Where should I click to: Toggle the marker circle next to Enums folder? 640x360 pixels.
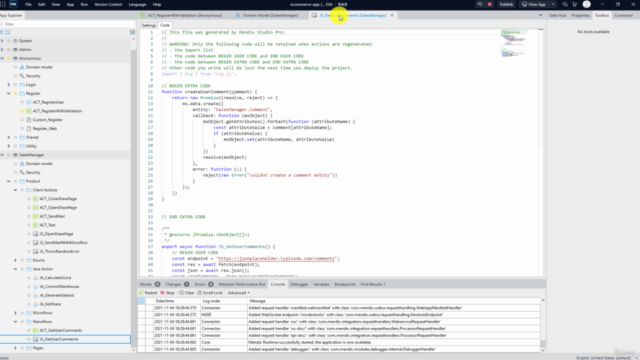click(x=22, y=260)
